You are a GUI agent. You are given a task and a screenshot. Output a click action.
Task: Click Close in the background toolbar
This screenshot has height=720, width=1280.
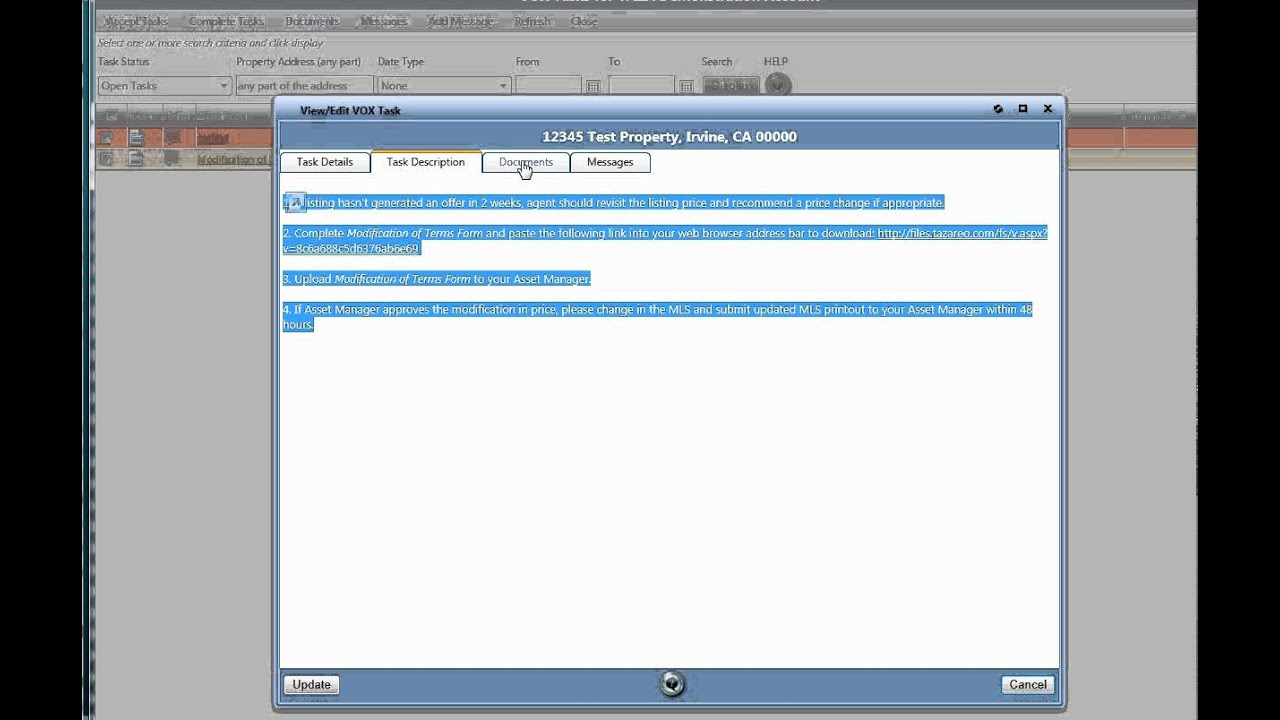click(583, 21)
